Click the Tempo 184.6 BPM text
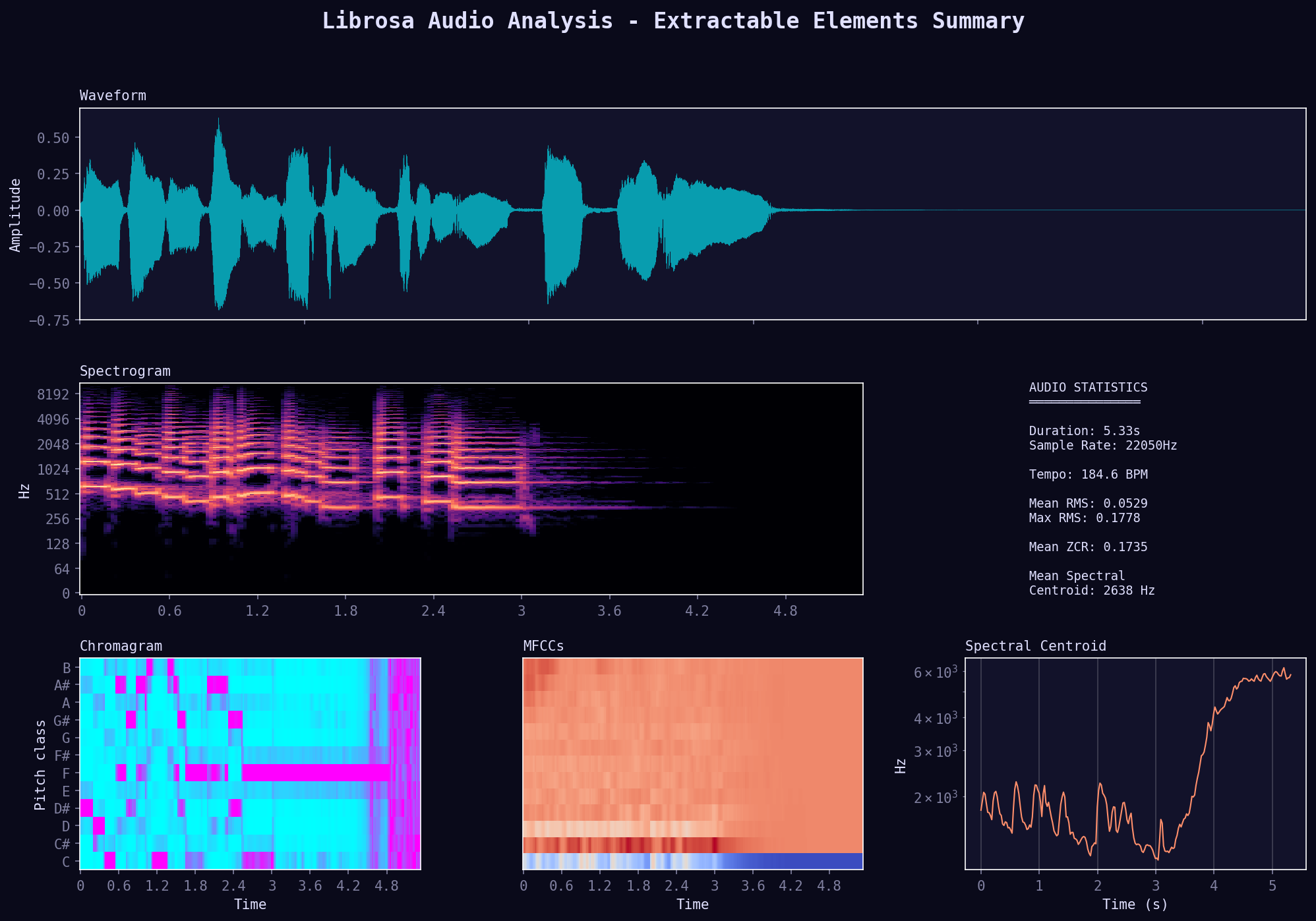The height and width of the screenshot is (921, 1316). tap(1088, 475)
